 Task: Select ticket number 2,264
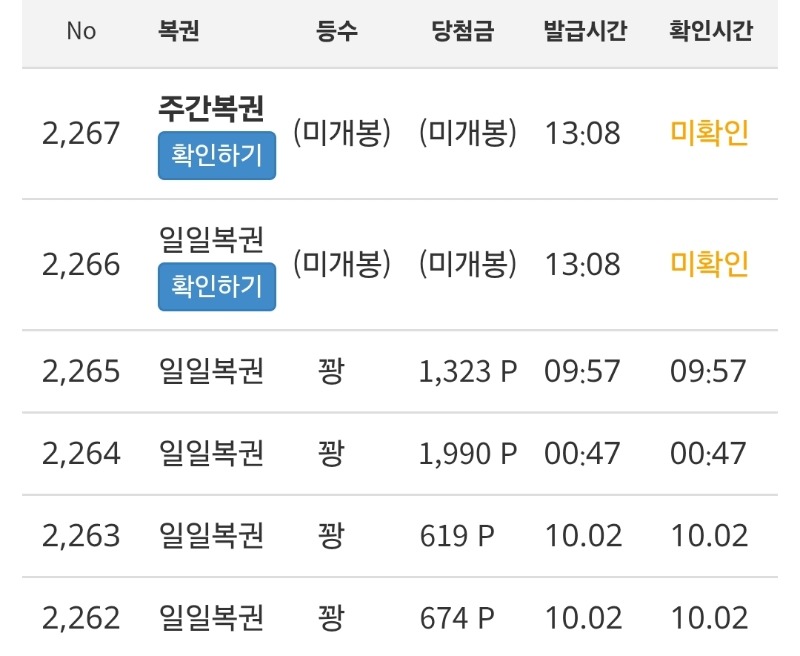point(81,453)
